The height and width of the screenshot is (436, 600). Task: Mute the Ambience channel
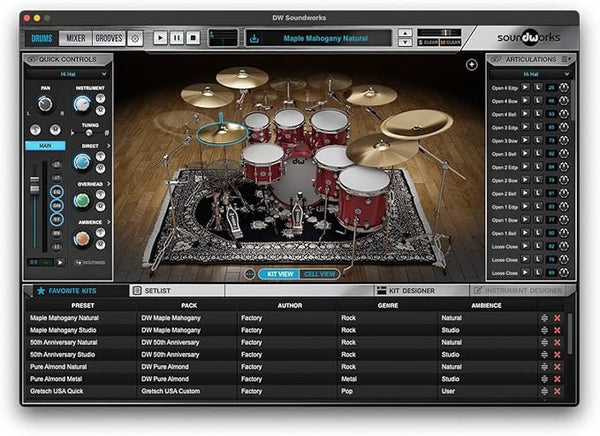100,245
